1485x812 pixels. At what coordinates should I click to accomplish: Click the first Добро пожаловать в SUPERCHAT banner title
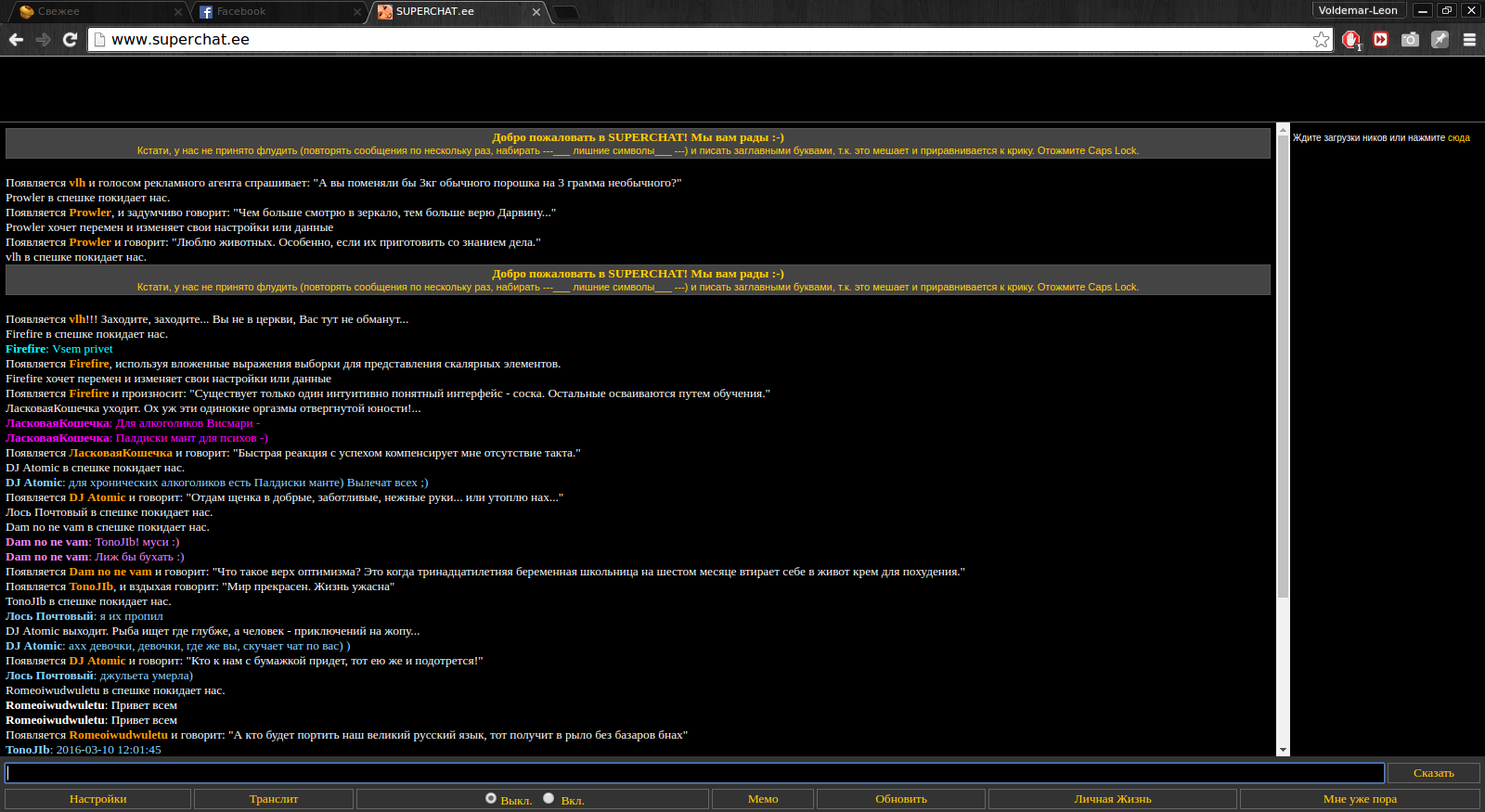(638, 137)
